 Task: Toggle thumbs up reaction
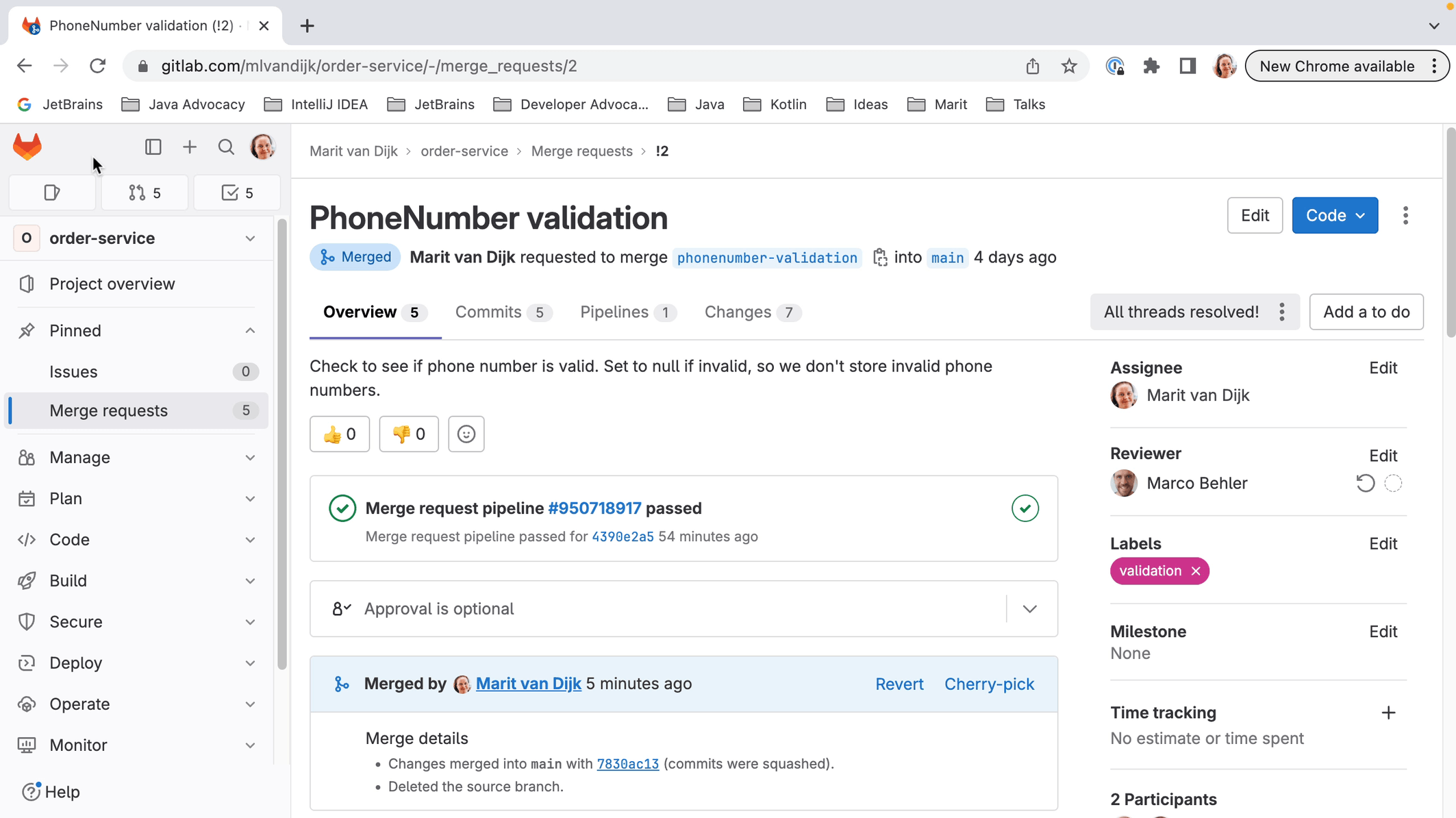340,434
